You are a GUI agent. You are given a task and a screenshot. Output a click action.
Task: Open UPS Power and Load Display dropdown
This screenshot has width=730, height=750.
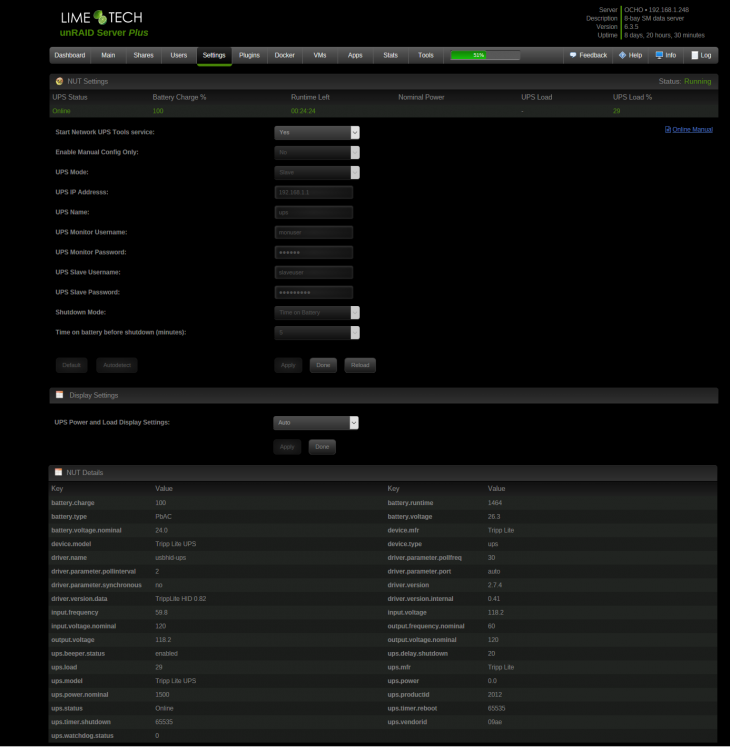click(x=316, y=423)
